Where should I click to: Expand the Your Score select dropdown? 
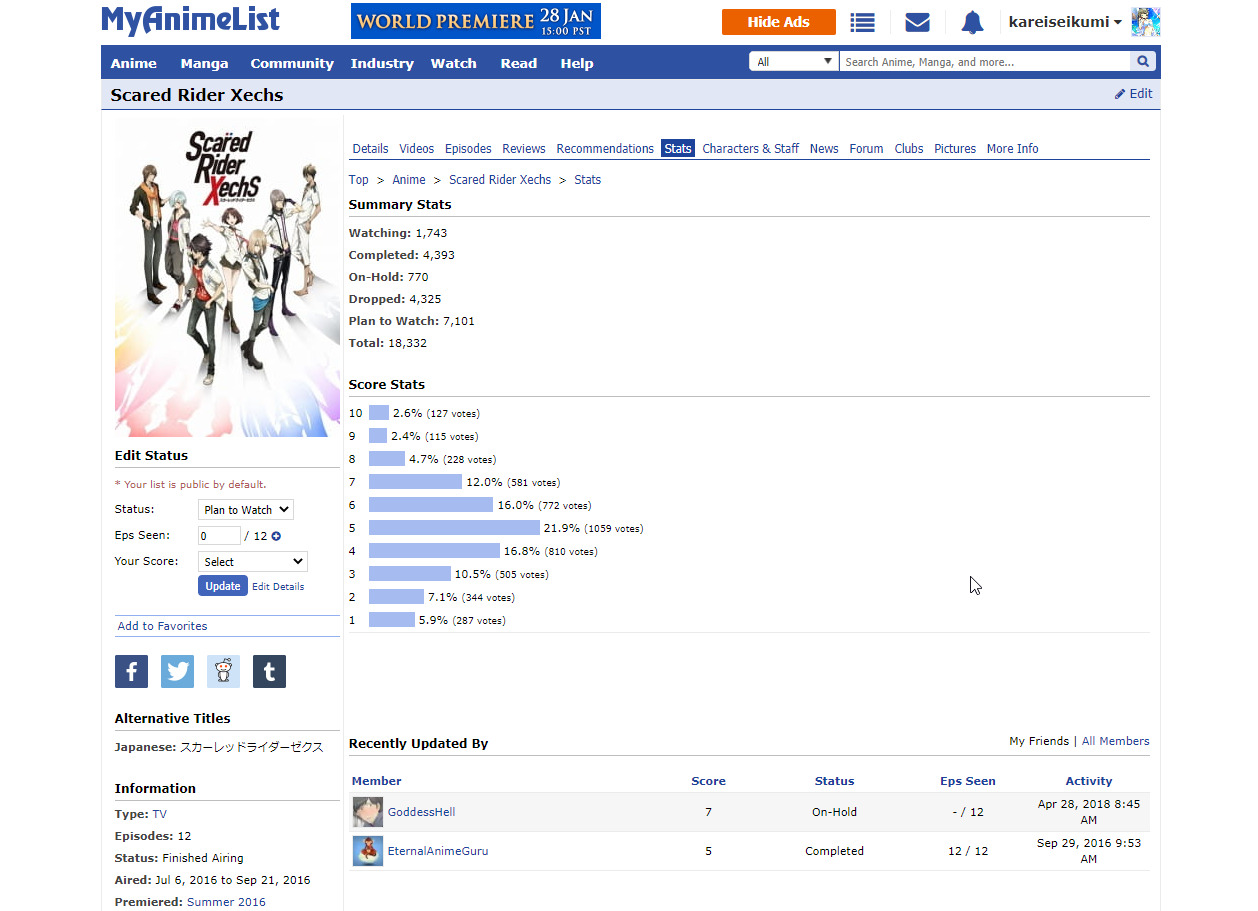point(252,562)
